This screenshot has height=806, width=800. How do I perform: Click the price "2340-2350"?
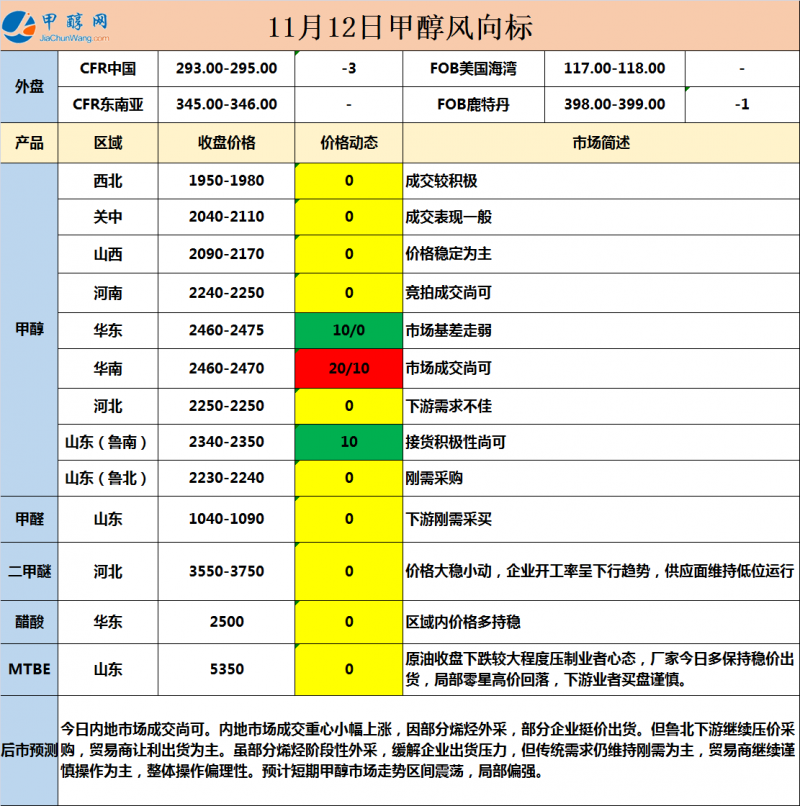click(x=226, y=442)
